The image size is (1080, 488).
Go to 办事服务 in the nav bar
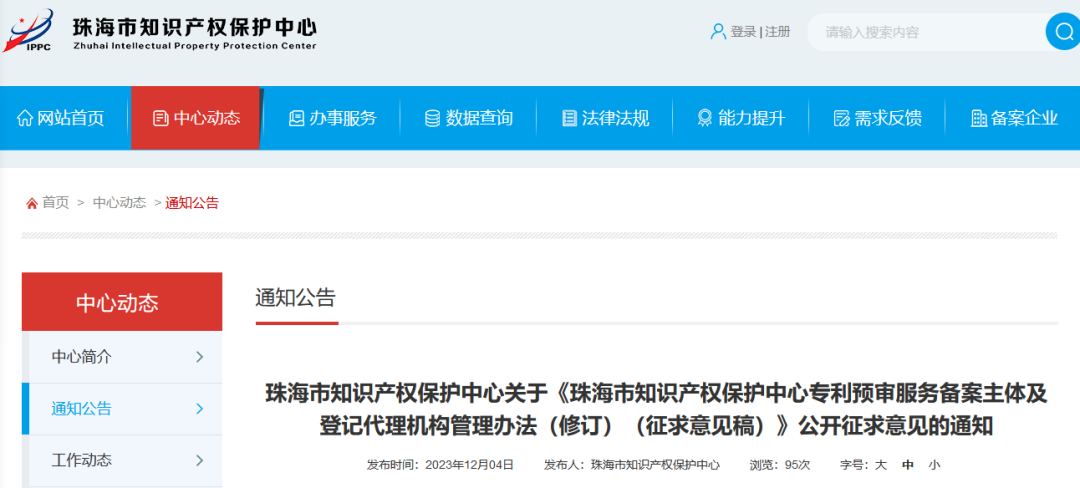coord(333,118)
